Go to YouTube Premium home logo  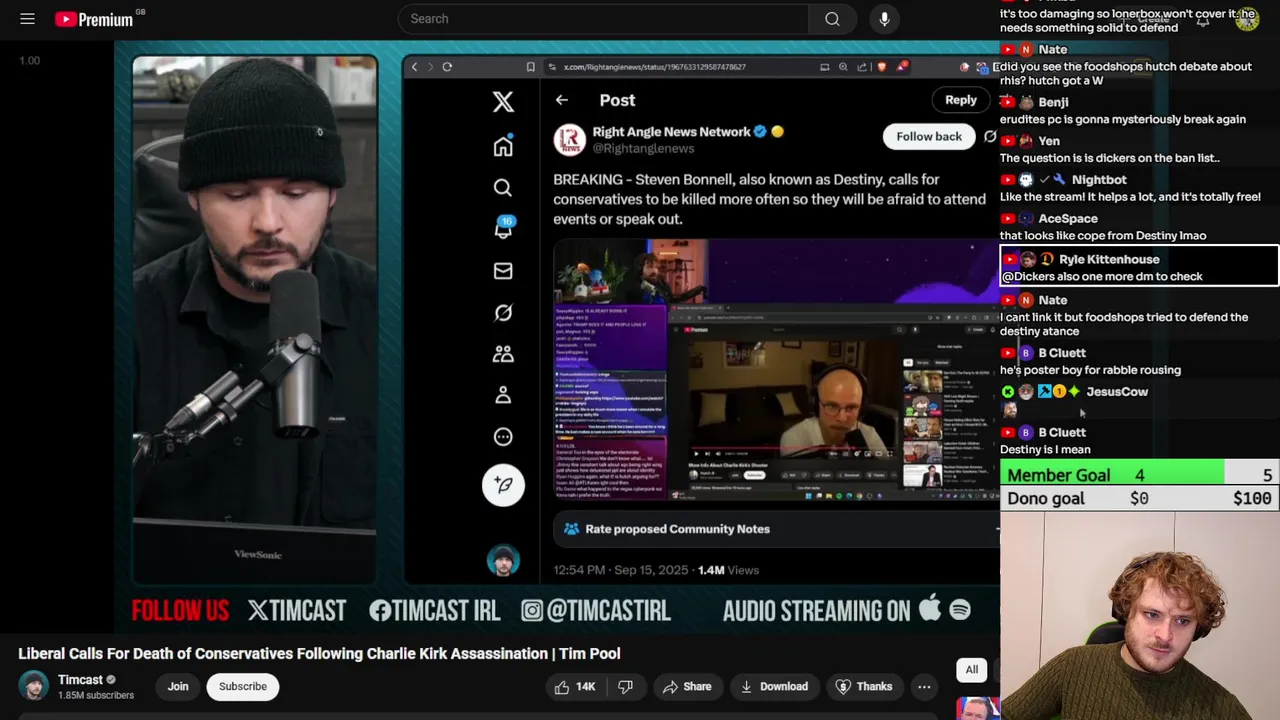(94, 19)
